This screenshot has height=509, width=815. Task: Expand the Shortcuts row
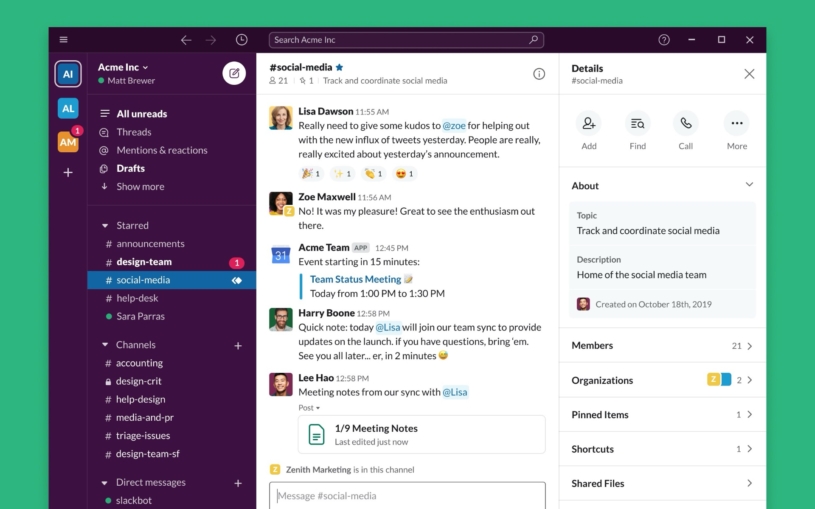pyautogui.click(x=662, y=449)
